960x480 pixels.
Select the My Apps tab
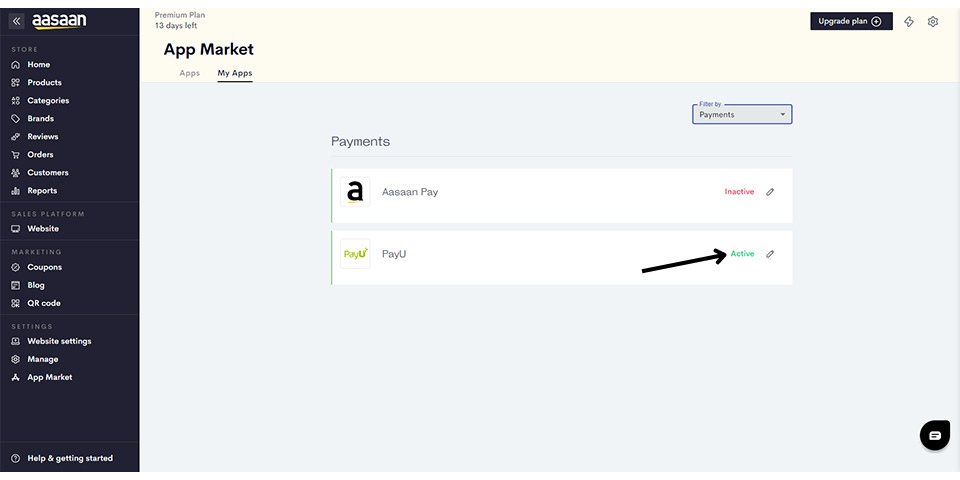[235, 73]
